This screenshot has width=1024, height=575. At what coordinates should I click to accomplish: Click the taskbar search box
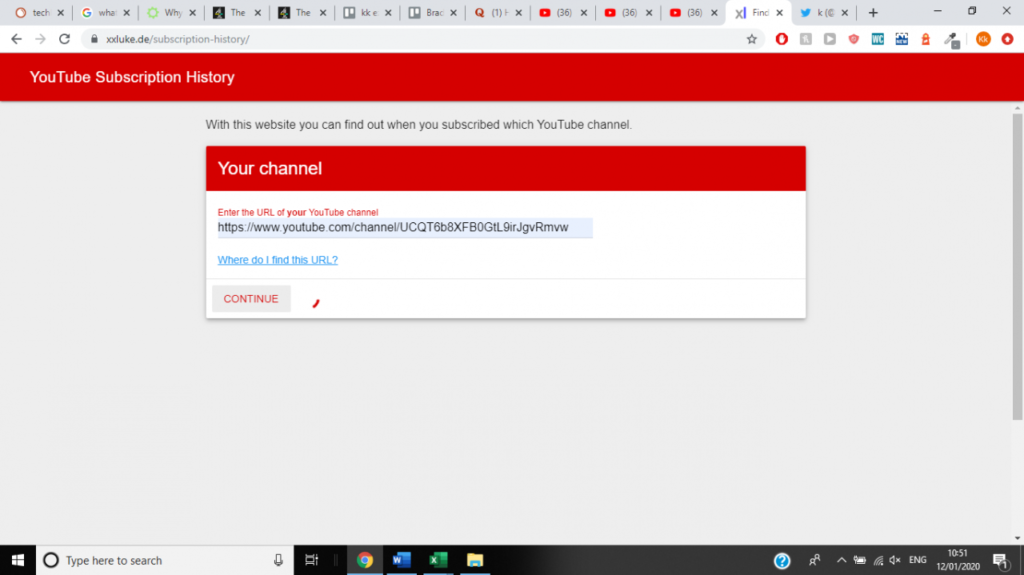tap(165, 560)
